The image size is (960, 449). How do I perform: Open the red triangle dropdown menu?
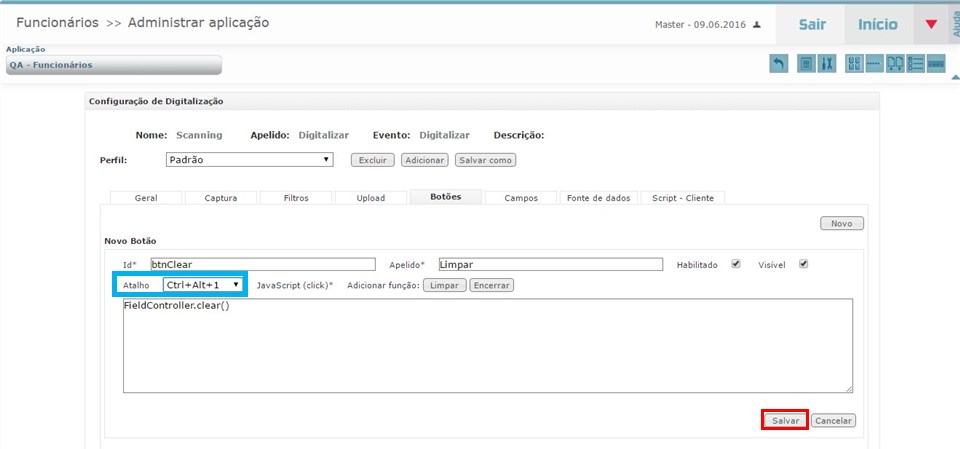coord(931,25)
